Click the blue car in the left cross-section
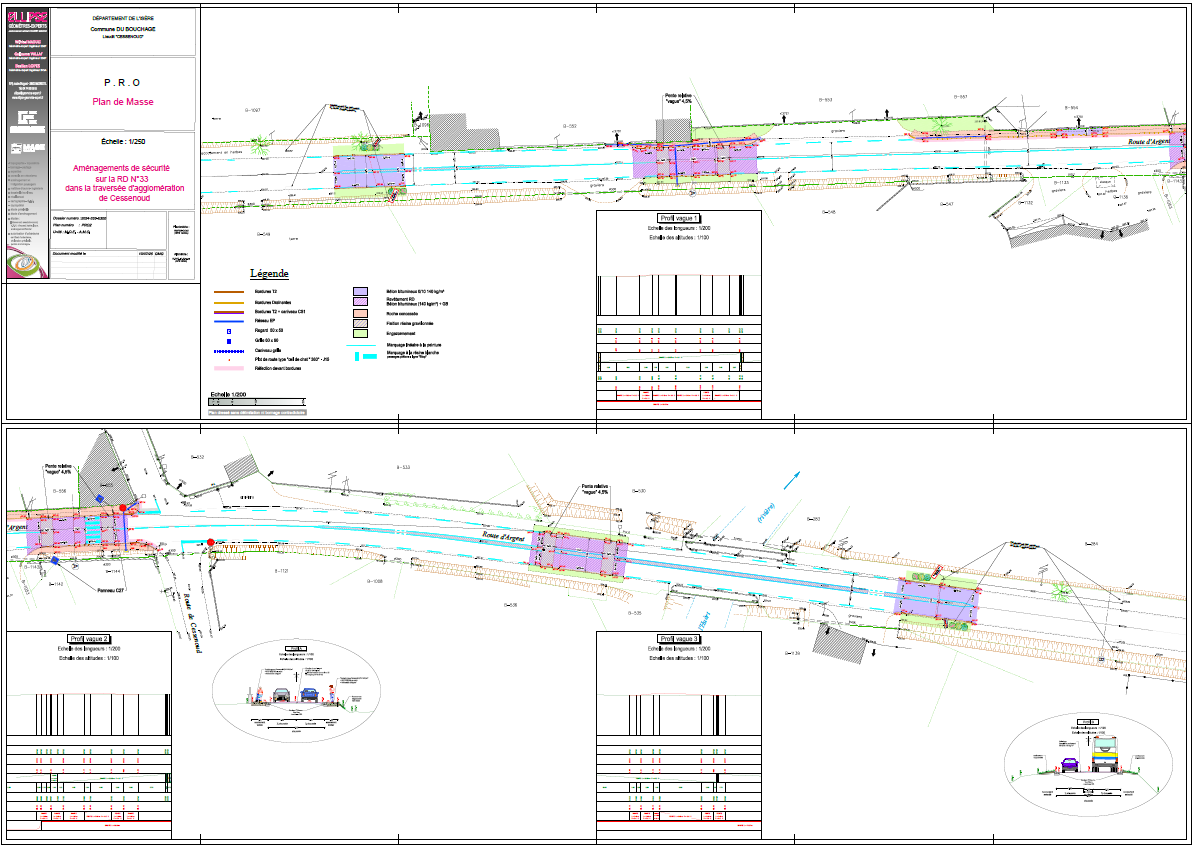The width and height of the screenshot is (1192, 849). point(310,693)
